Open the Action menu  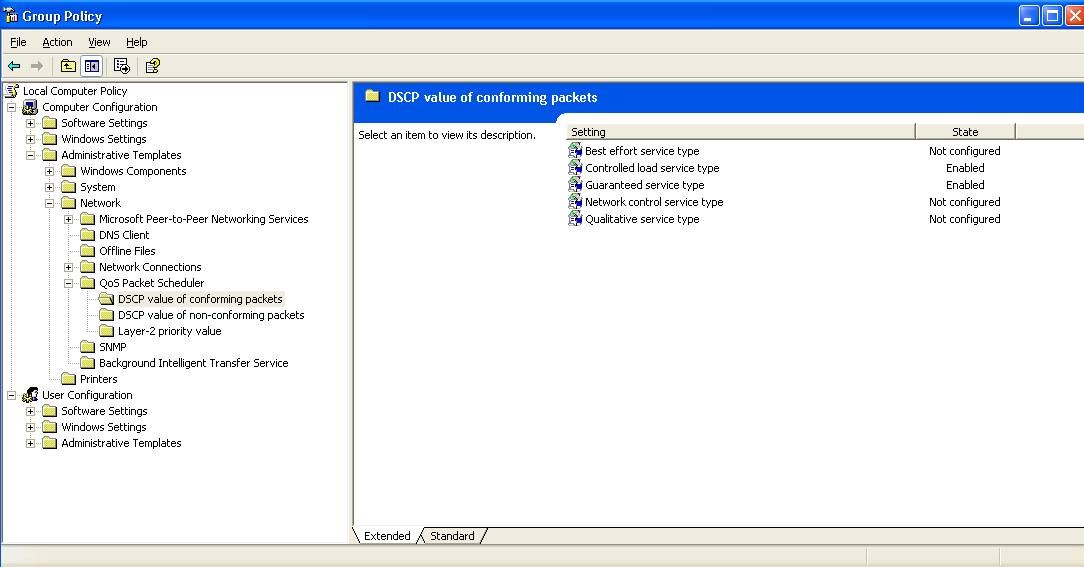pyautogui.click(x=57, y=42)
